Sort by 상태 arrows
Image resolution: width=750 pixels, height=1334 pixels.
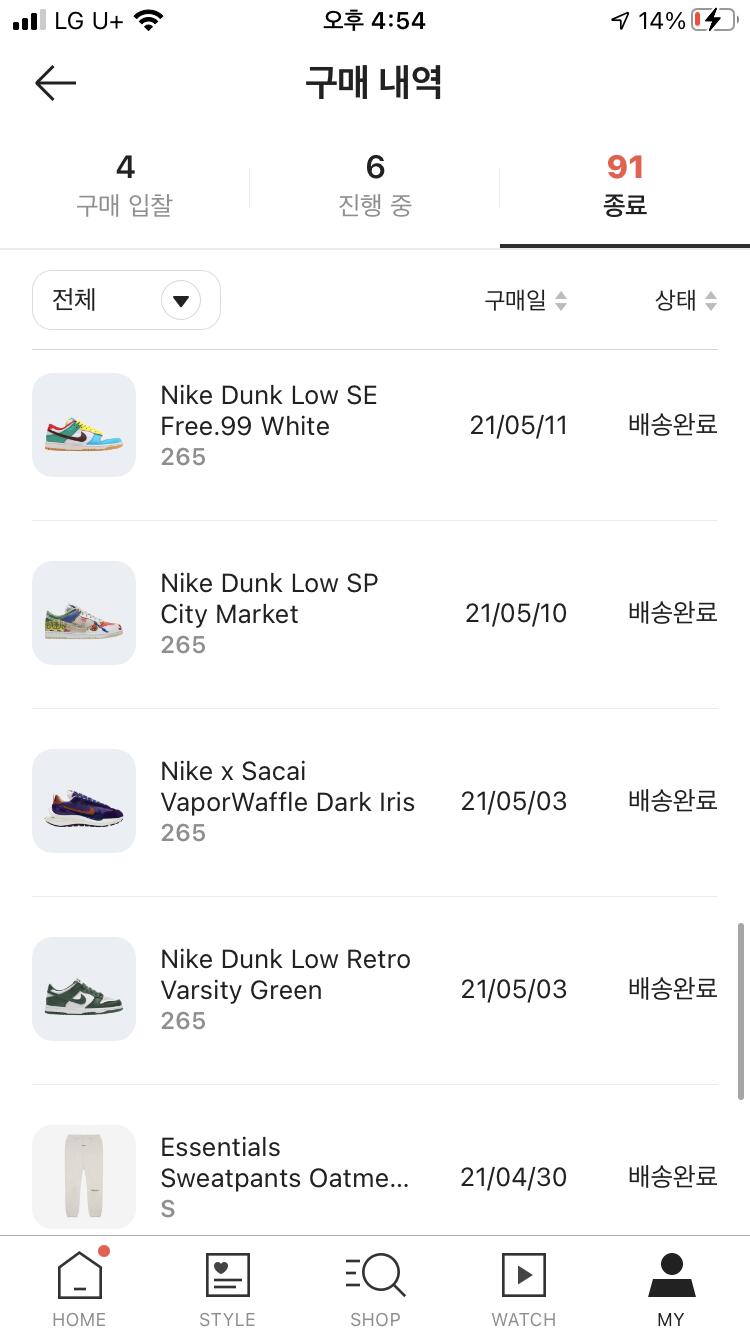pyautogui.click(x=711, y=301)
